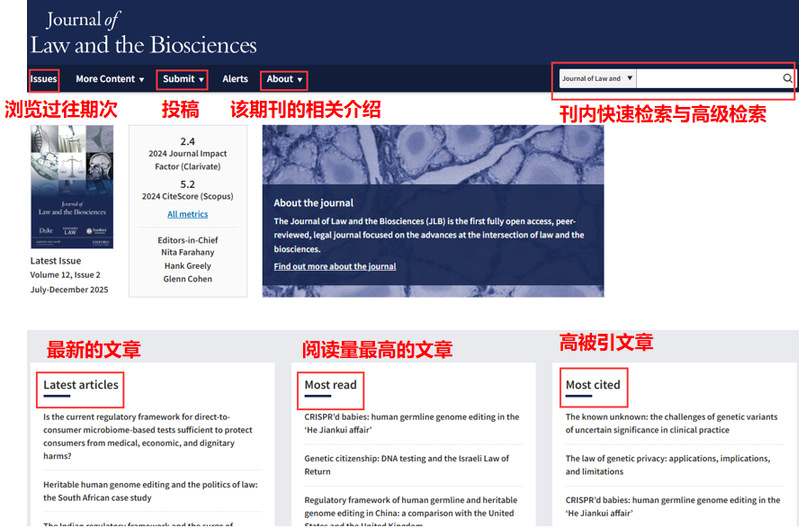
Task: Open Journal of Law and Biosciences logo
Action: tap(143, 32)
